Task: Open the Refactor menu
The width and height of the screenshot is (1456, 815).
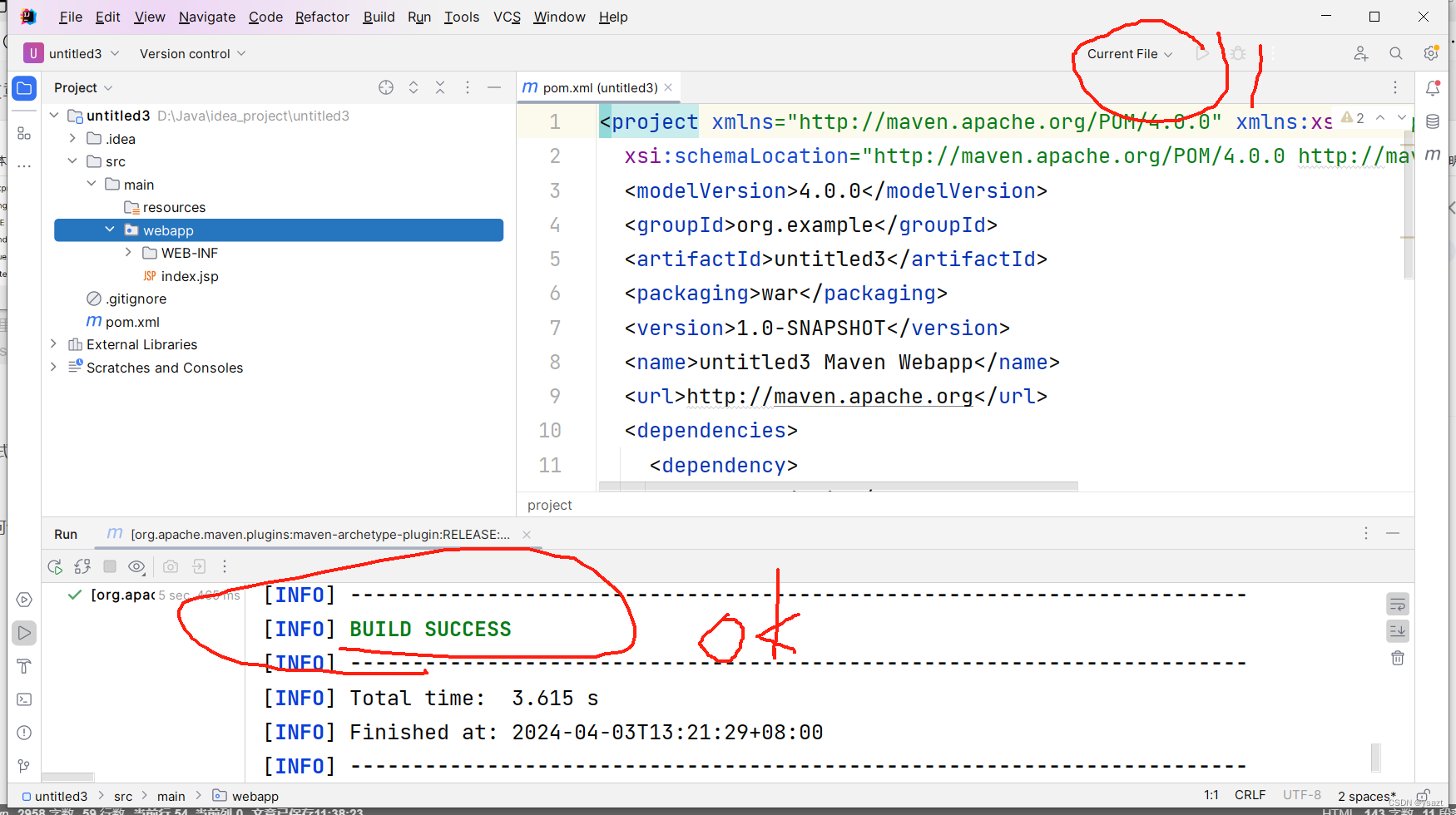Action: [x=322, y=17]
